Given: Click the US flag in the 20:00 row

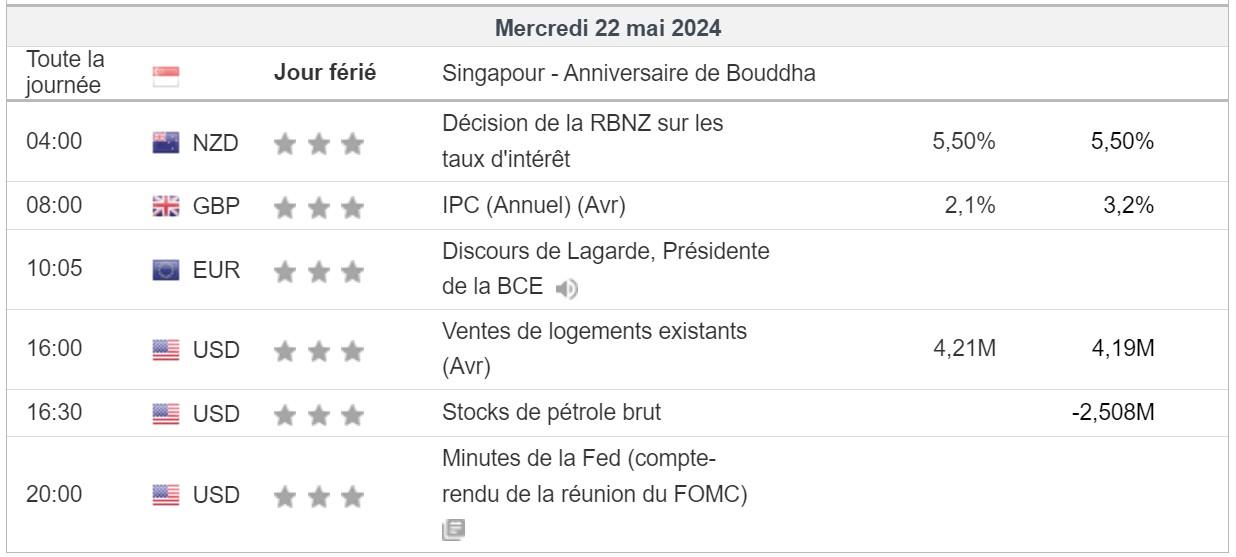Looking at the screenshot, I should click(x=166, y=495).
